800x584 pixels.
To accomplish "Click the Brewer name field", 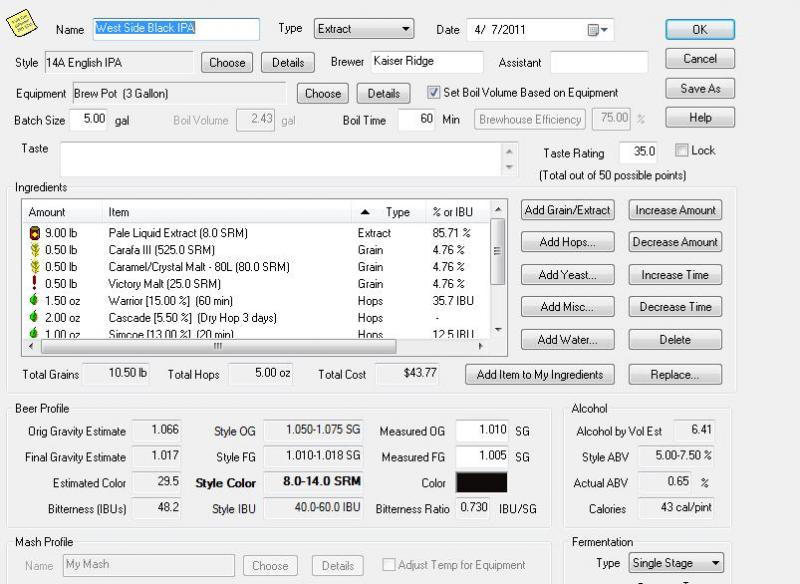I will click(427, 62).
